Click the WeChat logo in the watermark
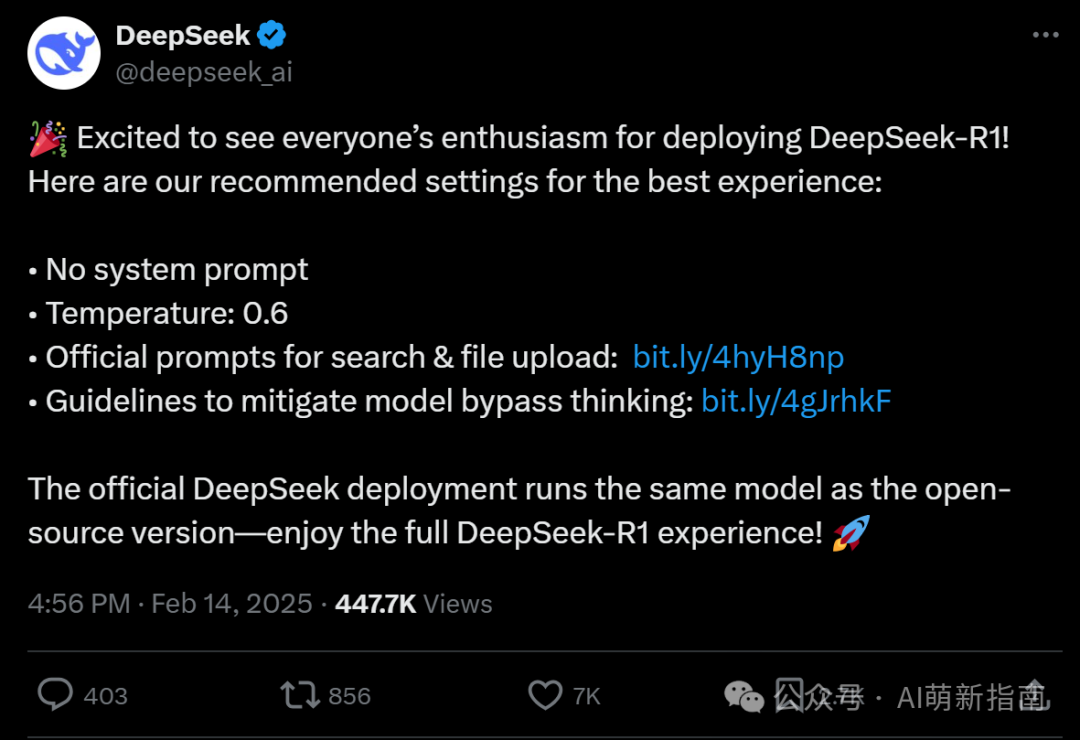Screen dimensions: 1080x740 [745, 696]
